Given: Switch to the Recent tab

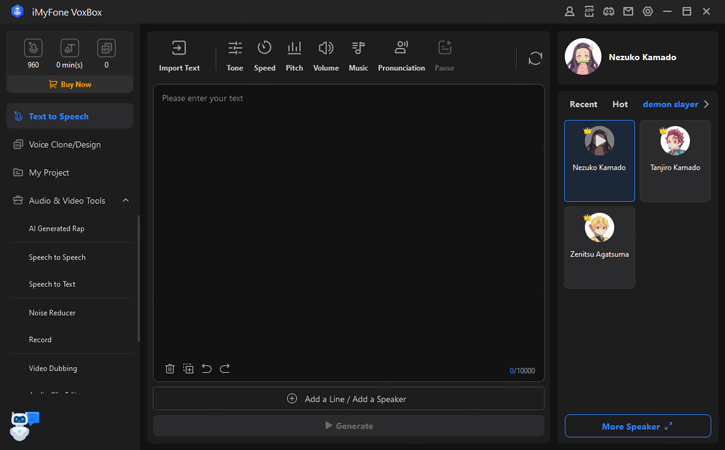Looking at the screenshot, I should [x=583, y=104].
